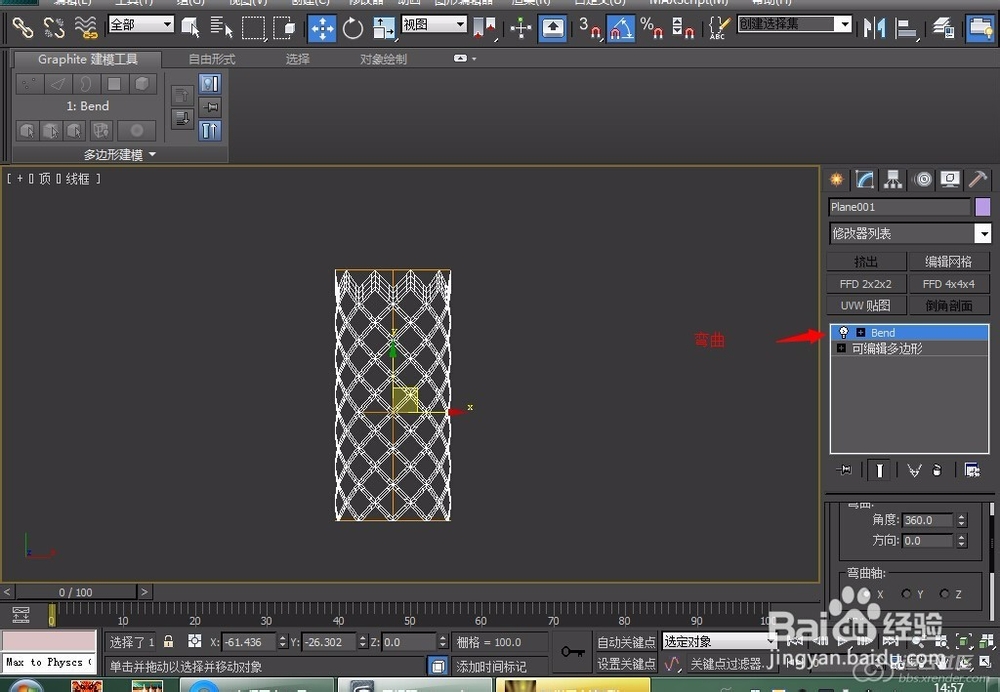Click the 角度 value field 360.0
The height and width of the screenshot is (692, 1000).
(x=929, y=520)
